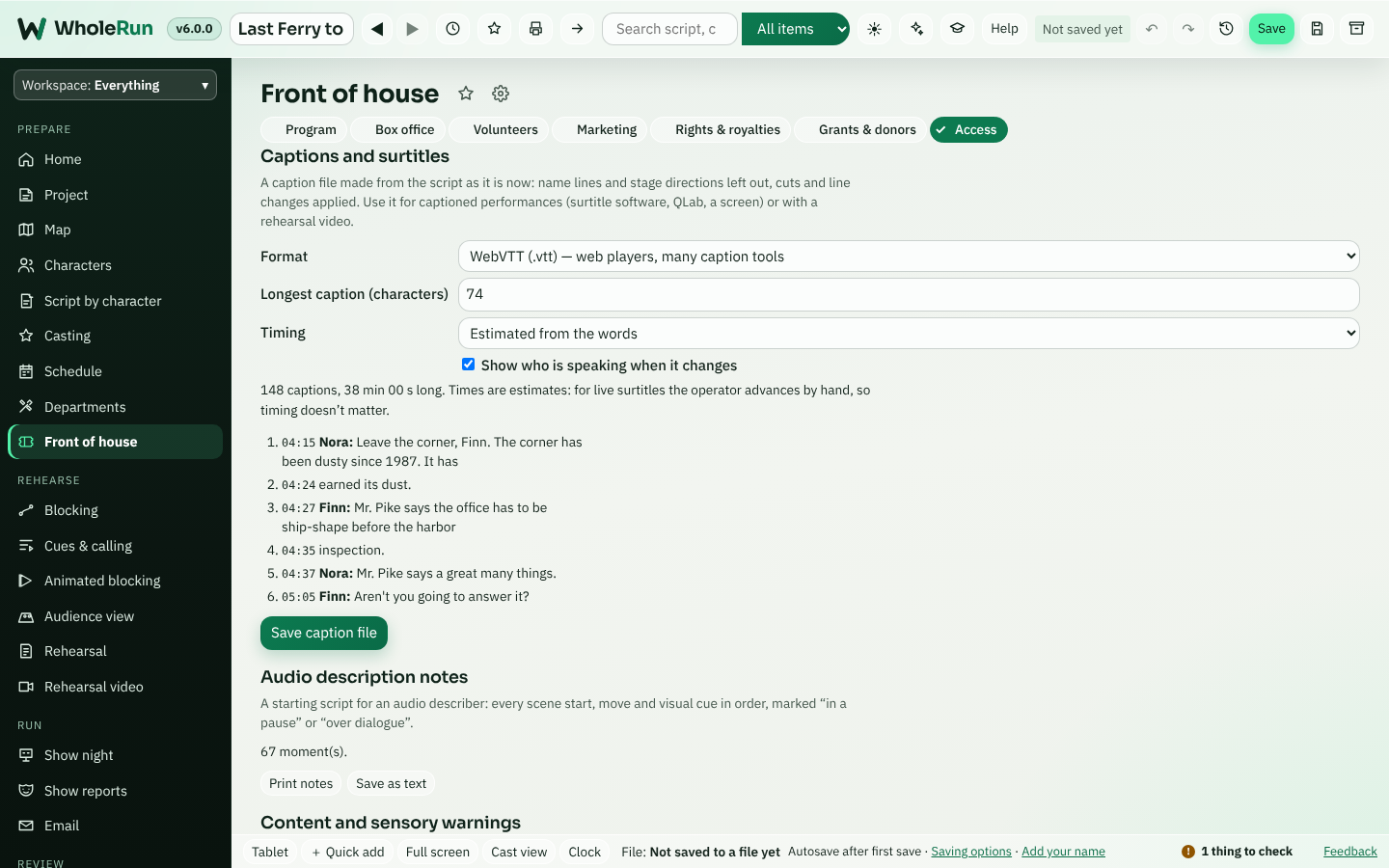Toggle 'Show who is speaking when it changes'

pos(469,365)
